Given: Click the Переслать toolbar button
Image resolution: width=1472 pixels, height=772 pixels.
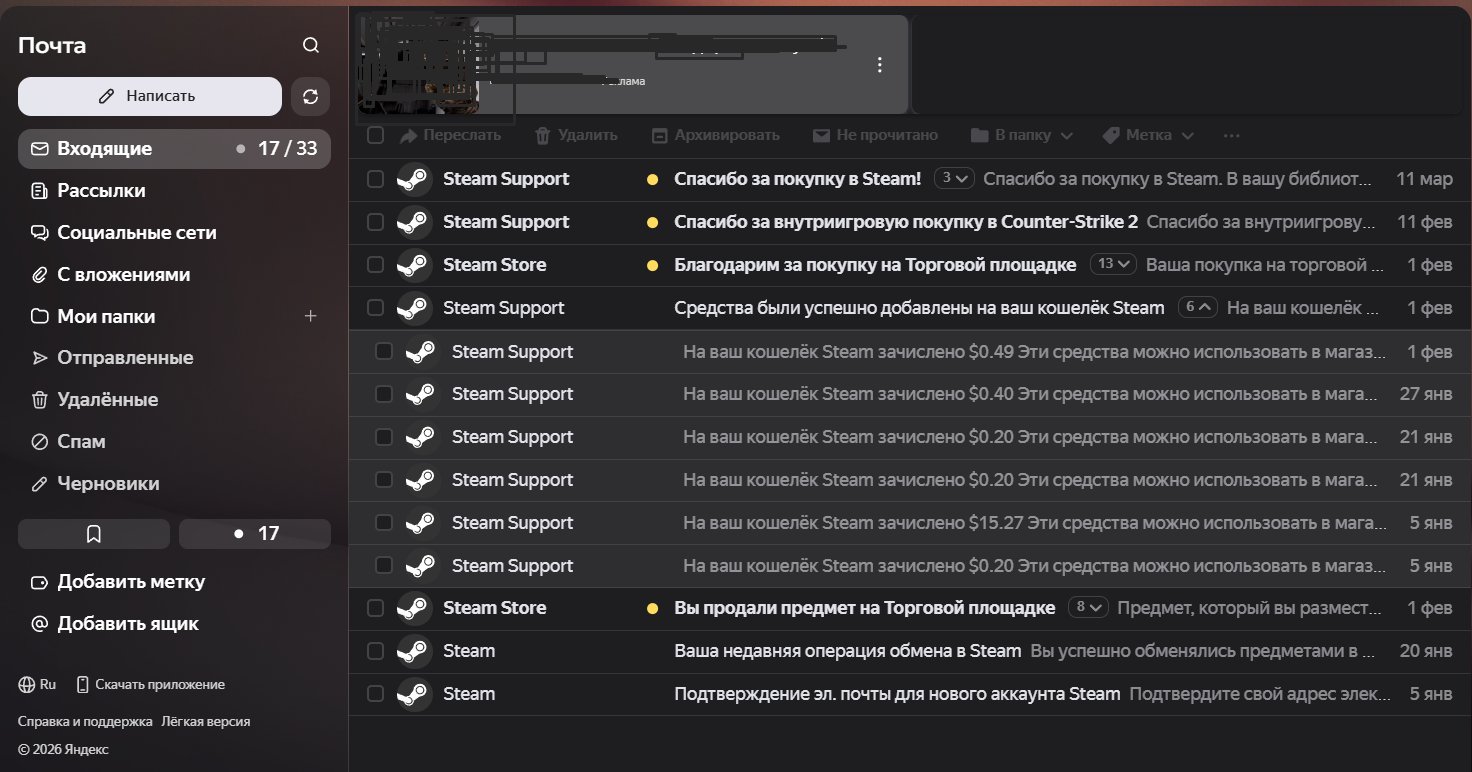Looking at the screenshot, I should [x=450, y=135].
